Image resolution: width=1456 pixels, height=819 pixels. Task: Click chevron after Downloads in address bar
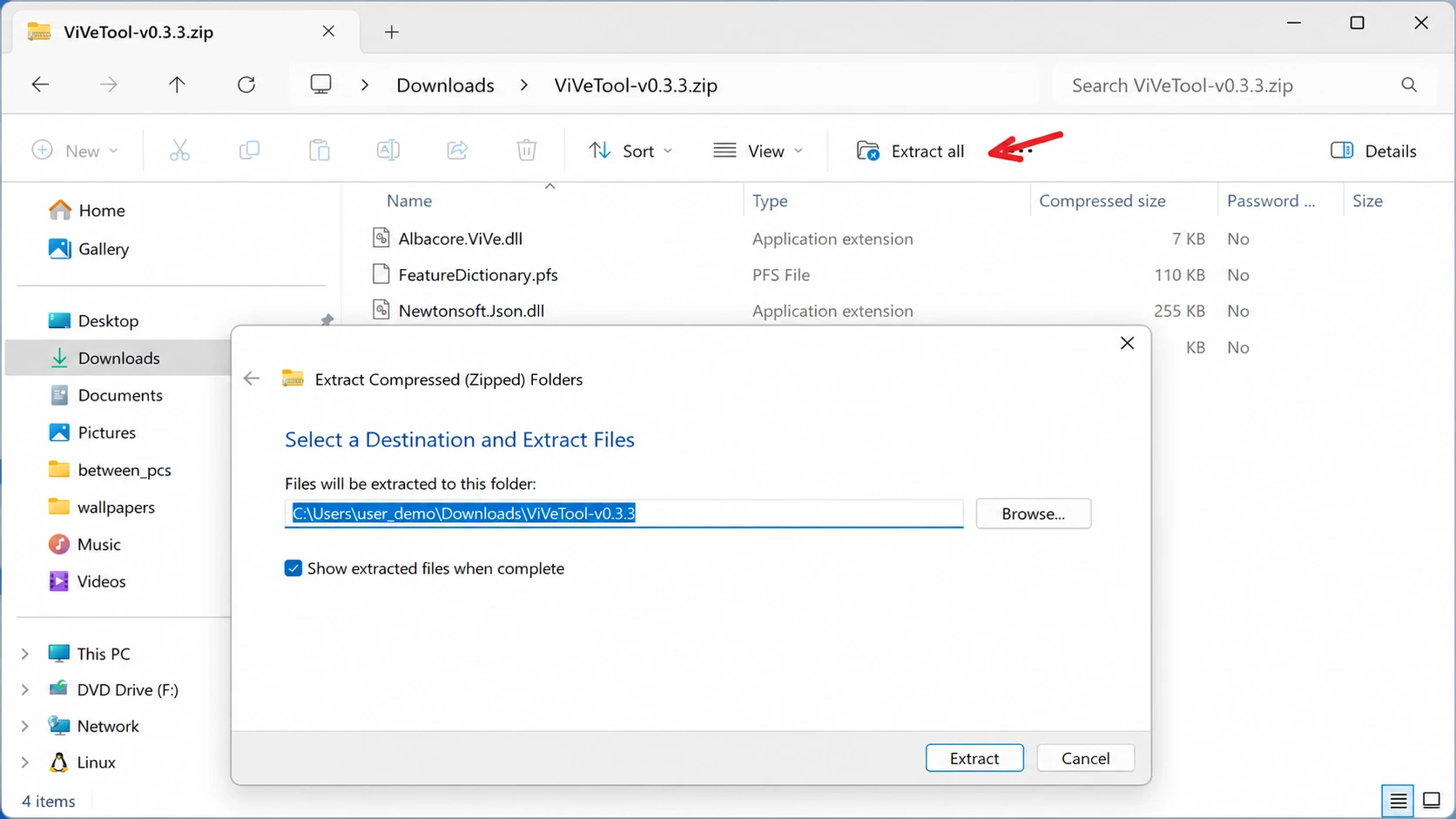(523, 84)
